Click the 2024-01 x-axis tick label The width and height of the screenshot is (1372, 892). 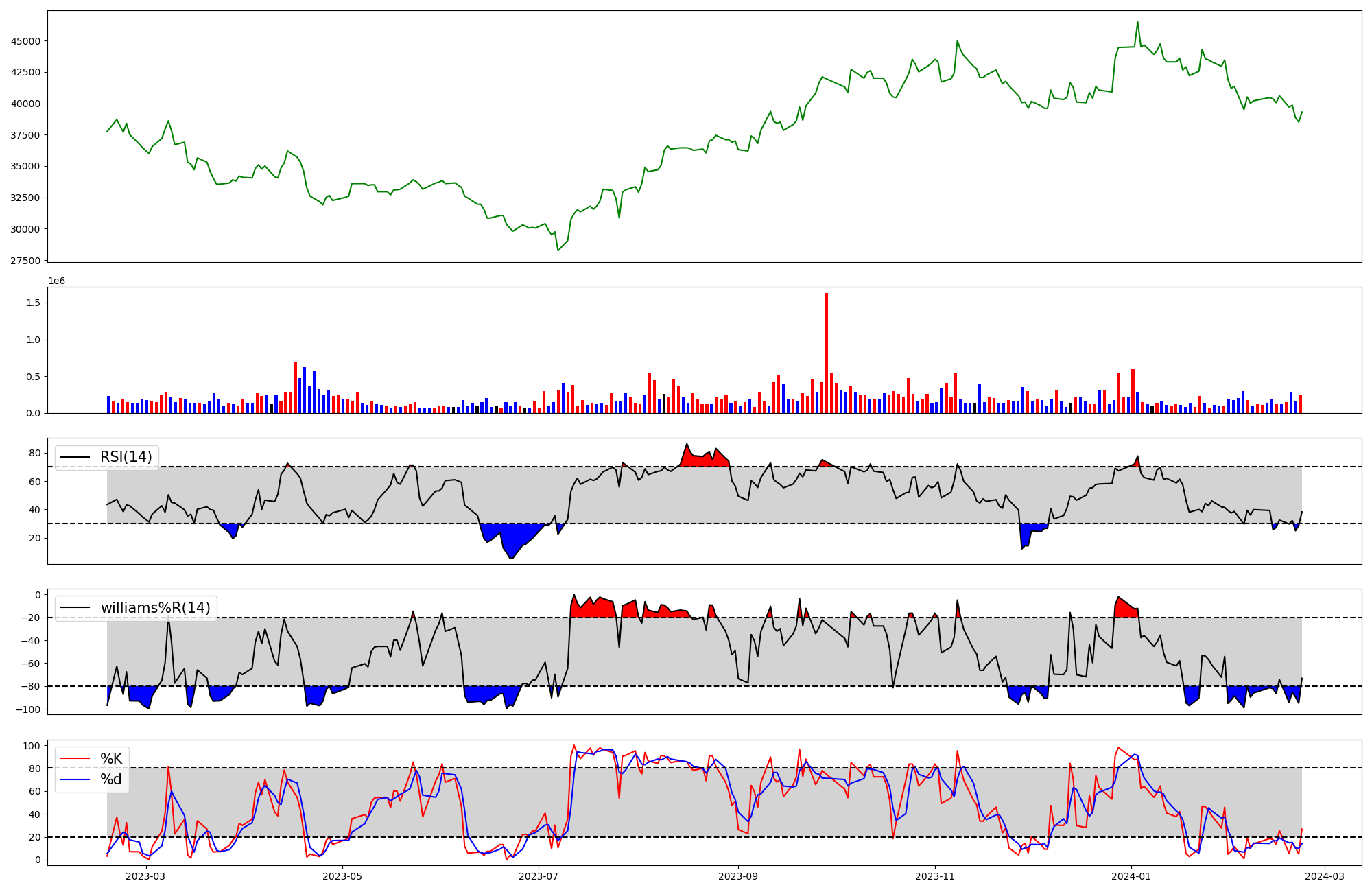click(1131, 876)
